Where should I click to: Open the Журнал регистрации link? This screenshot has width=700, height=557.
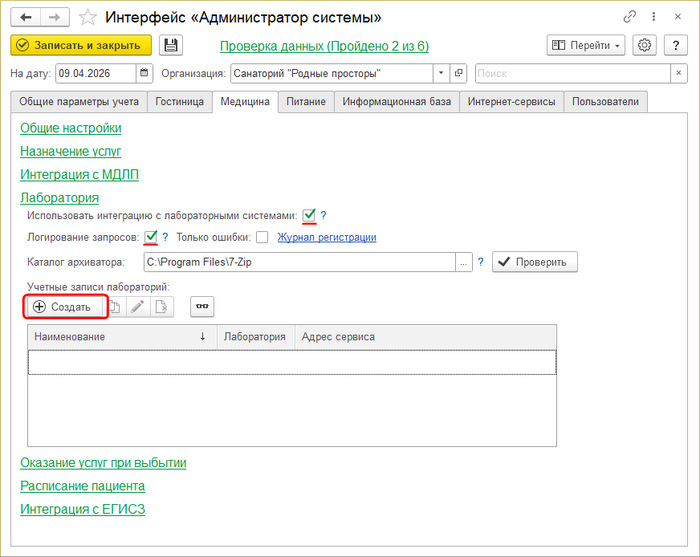point(326,237)
